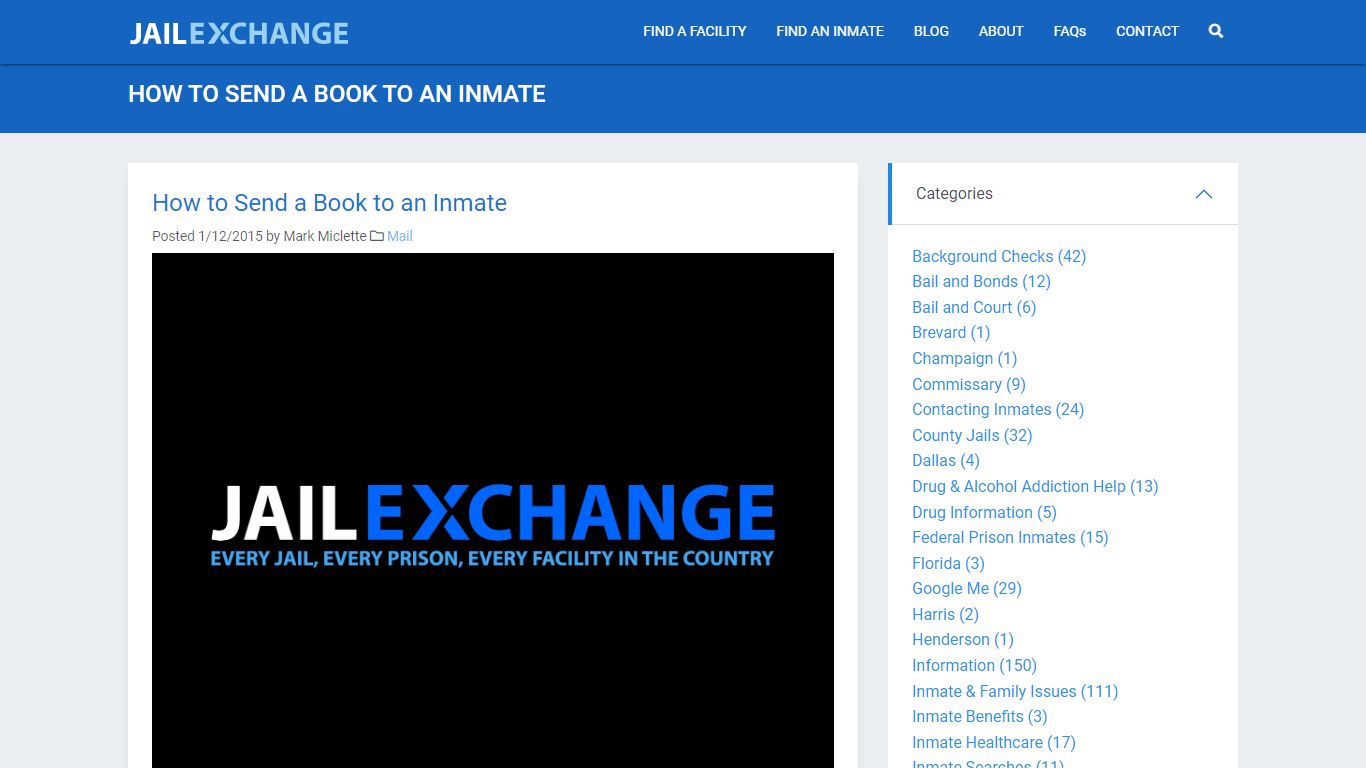Screen dimensions: 1366x768
Task: Open Inmate Benefits (3) category
Action: coord(980,716)
